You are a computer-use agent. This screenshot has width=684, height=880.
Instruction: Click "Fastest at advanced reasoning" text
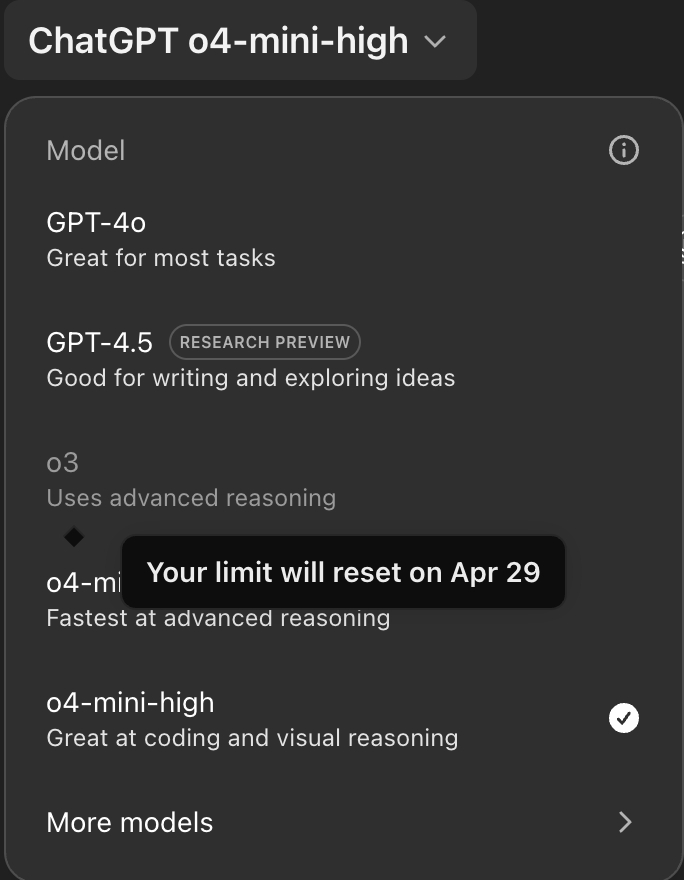(218, 618)
